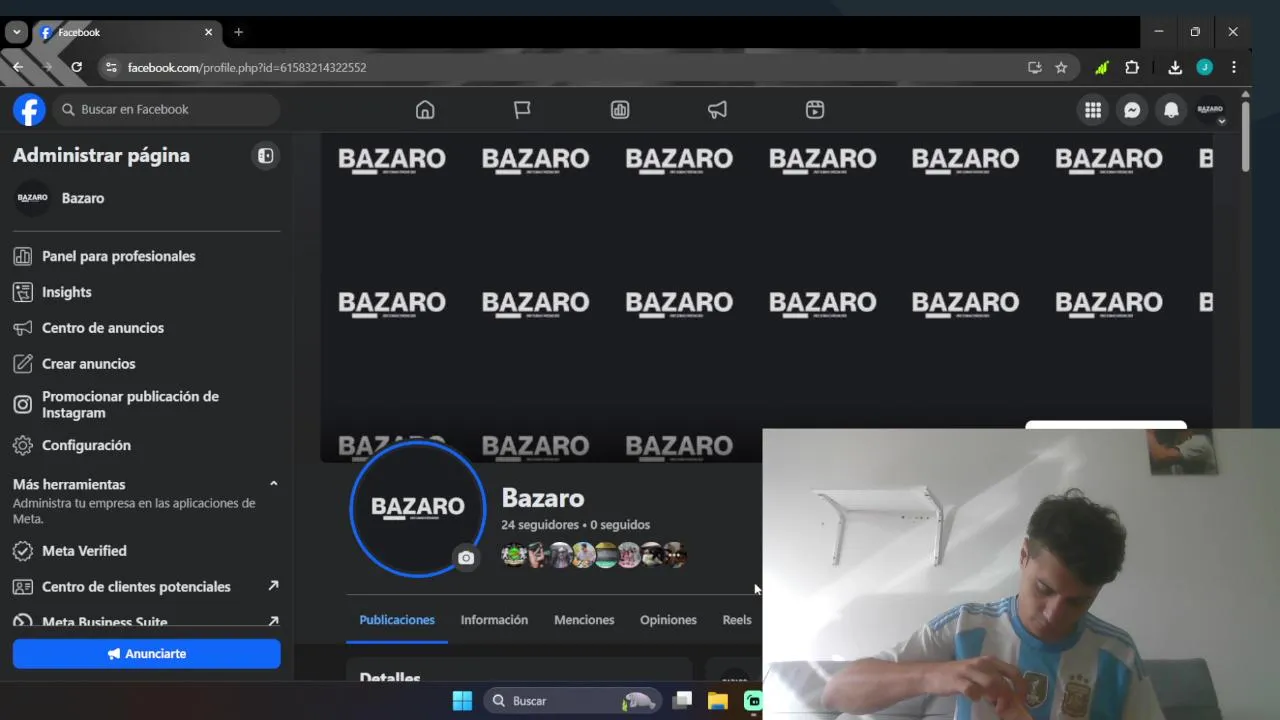Click the Anunciarte button

(x=147, y=654)
